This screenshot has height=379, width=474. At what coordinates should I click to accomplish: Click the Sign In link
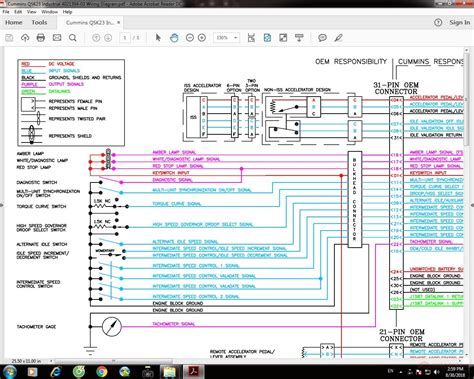point(460,23)
